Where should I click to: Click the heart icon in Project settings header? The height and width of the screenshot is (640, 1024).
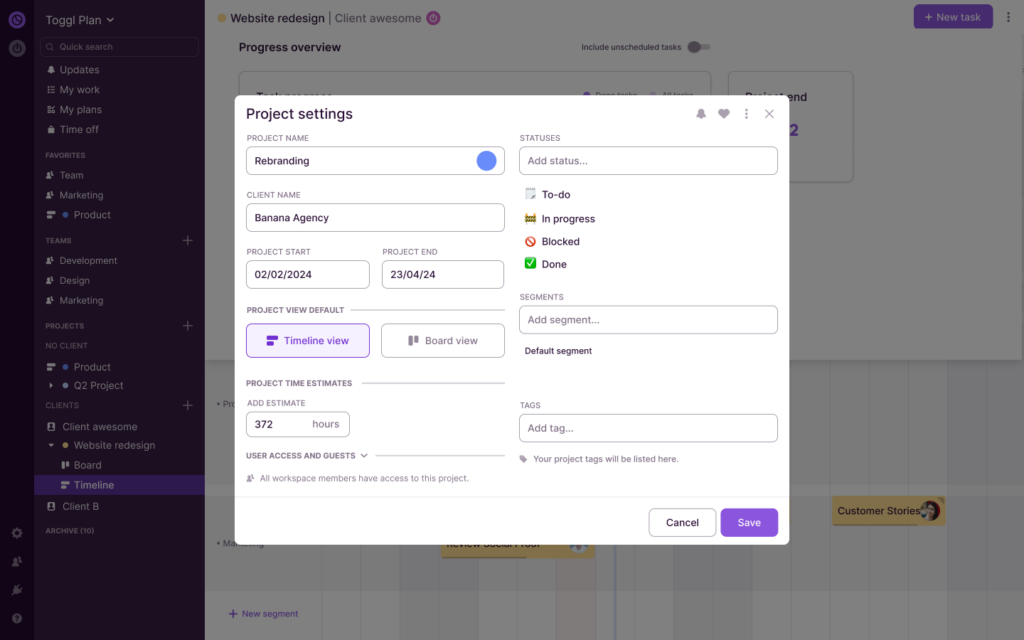tap(724, 114)
